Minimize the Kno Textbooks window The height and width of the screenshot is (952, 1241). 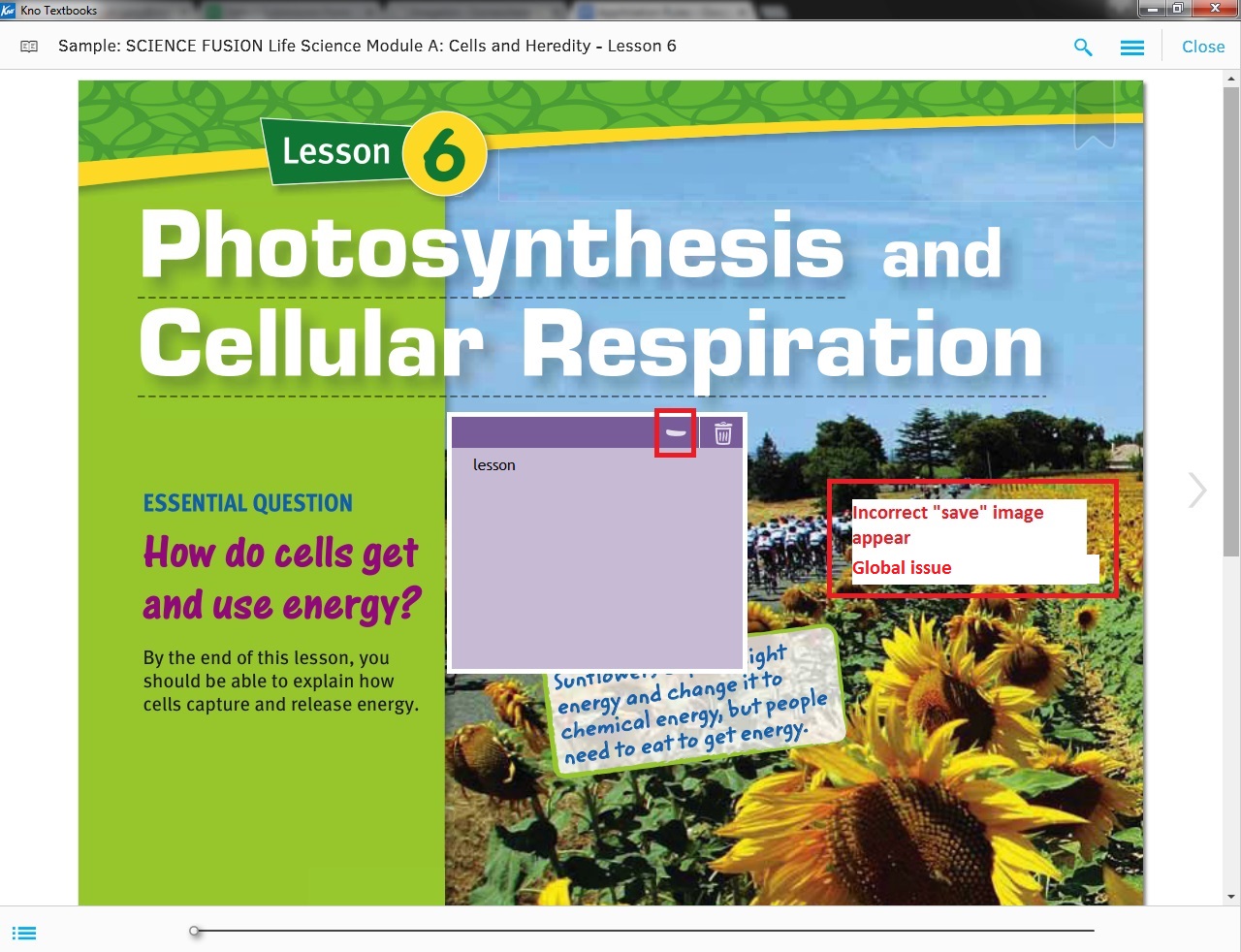point(1152,9)
